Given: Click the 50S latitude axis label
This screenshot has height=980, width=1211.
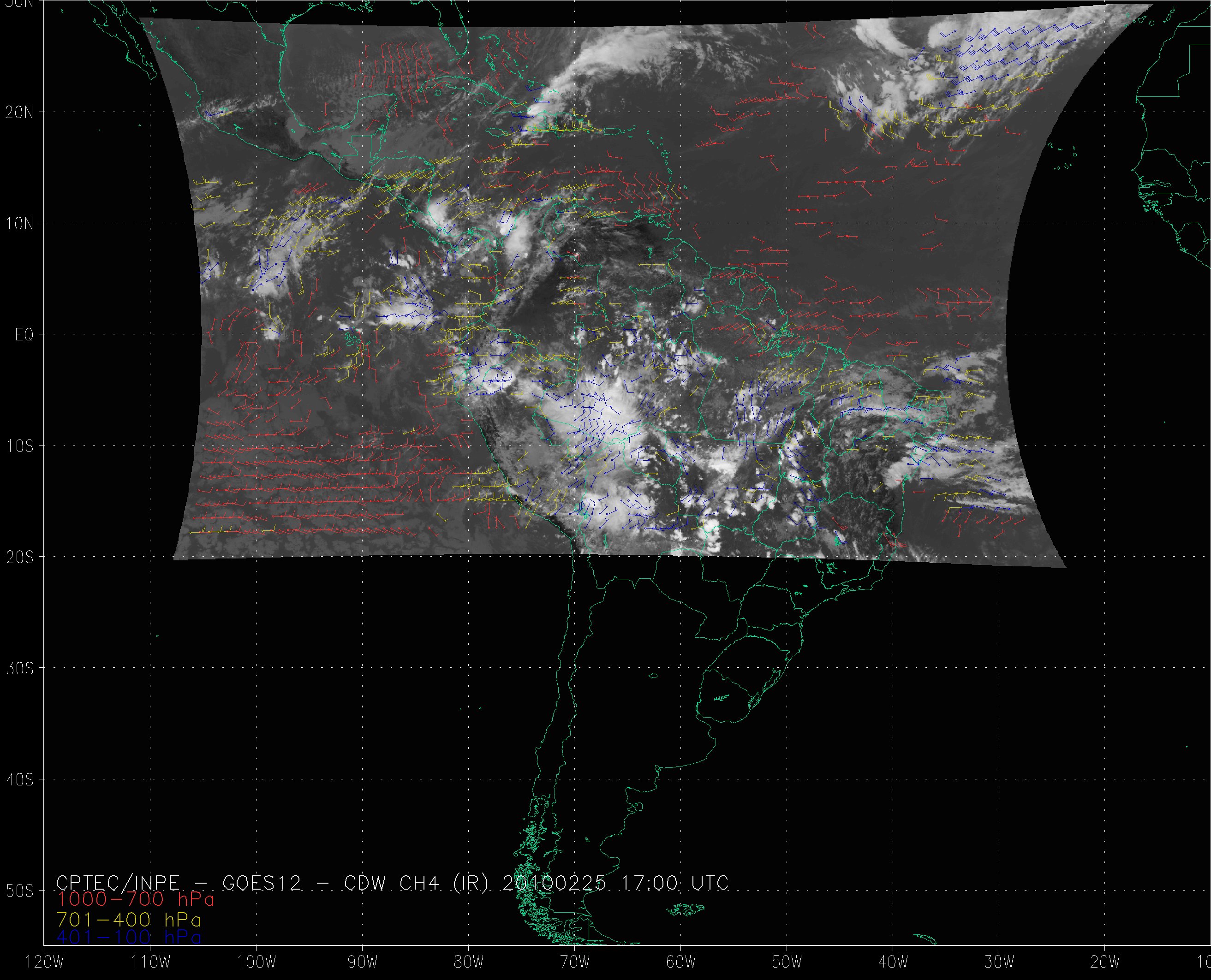Looking at the screenshot, I should [20, 891].
